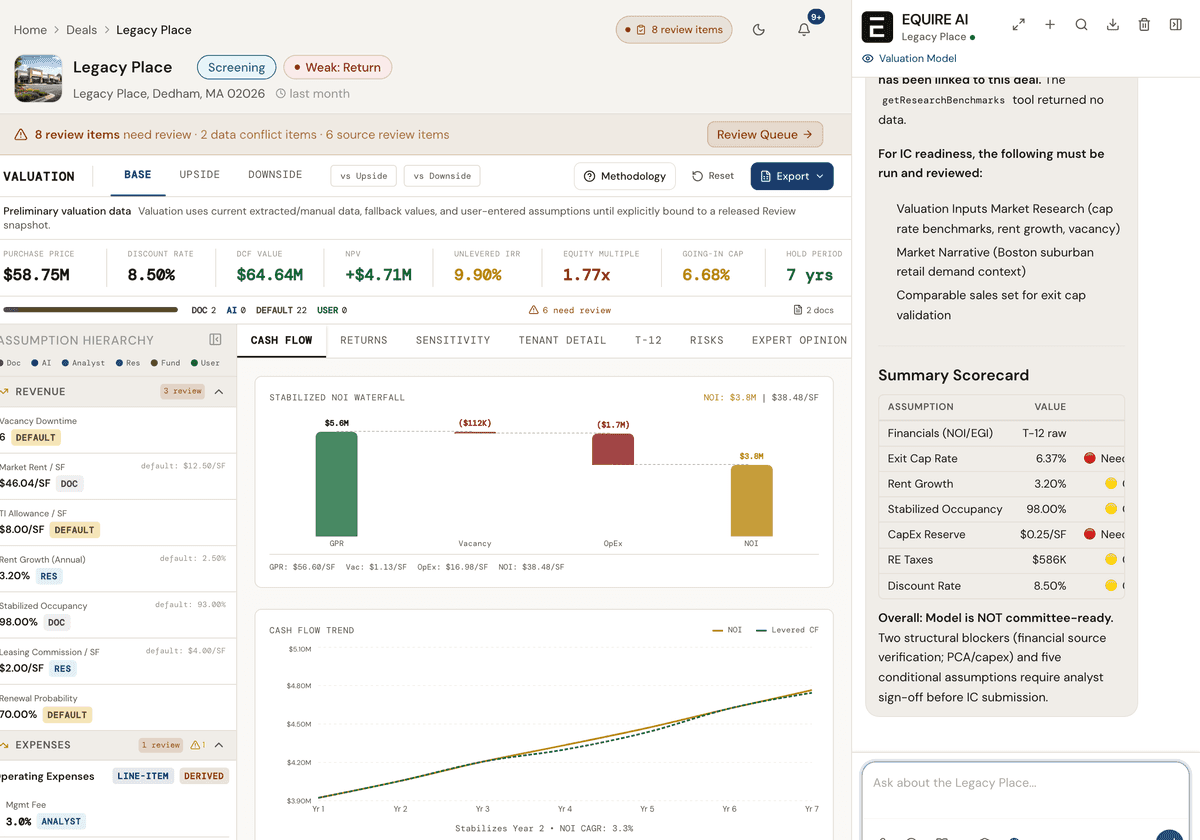The width and height of the screenshot is (1200, 840).
Task: Edit the TI Allowance $8.00/SF value
Action: (22, 530)
